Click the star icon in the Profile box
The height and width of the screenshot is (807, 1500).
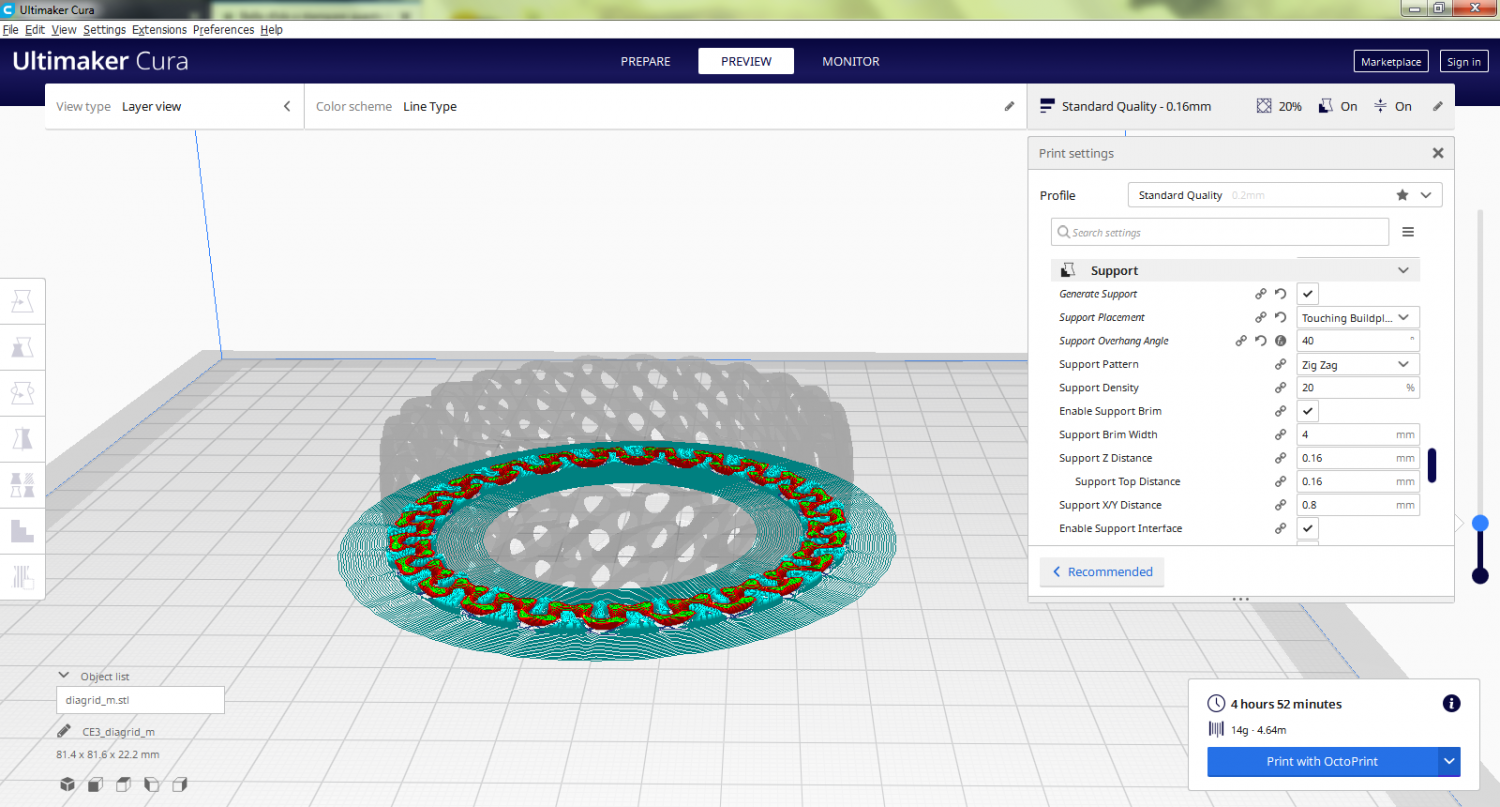[x=1402, y=195]
